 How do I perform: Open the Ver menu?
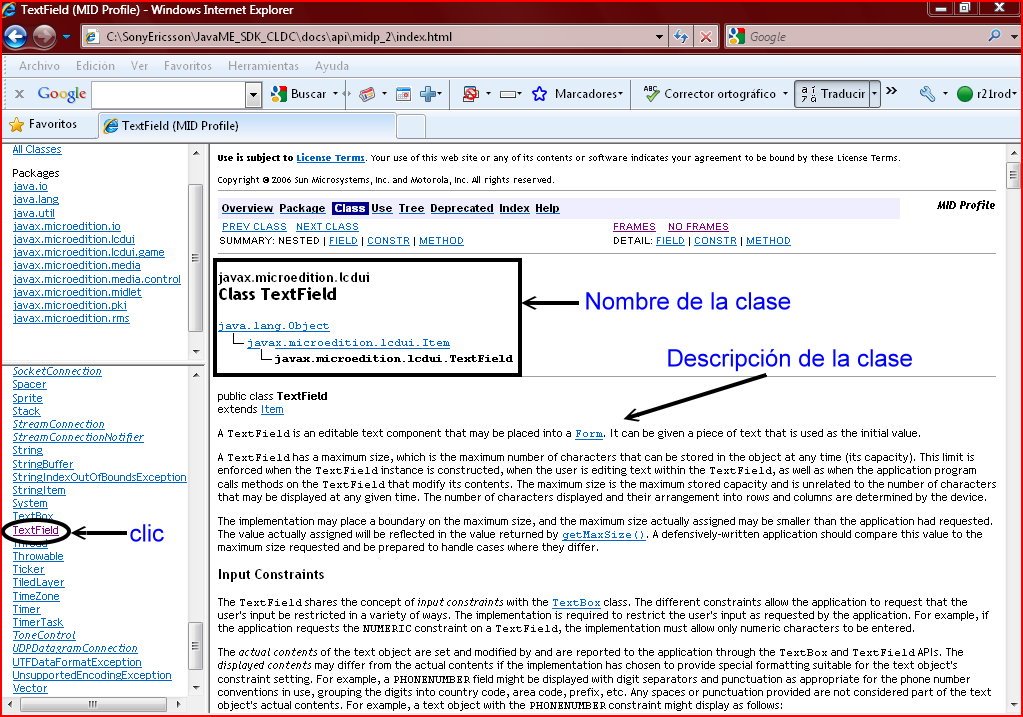pyautogui.click(x=139, y=66)
